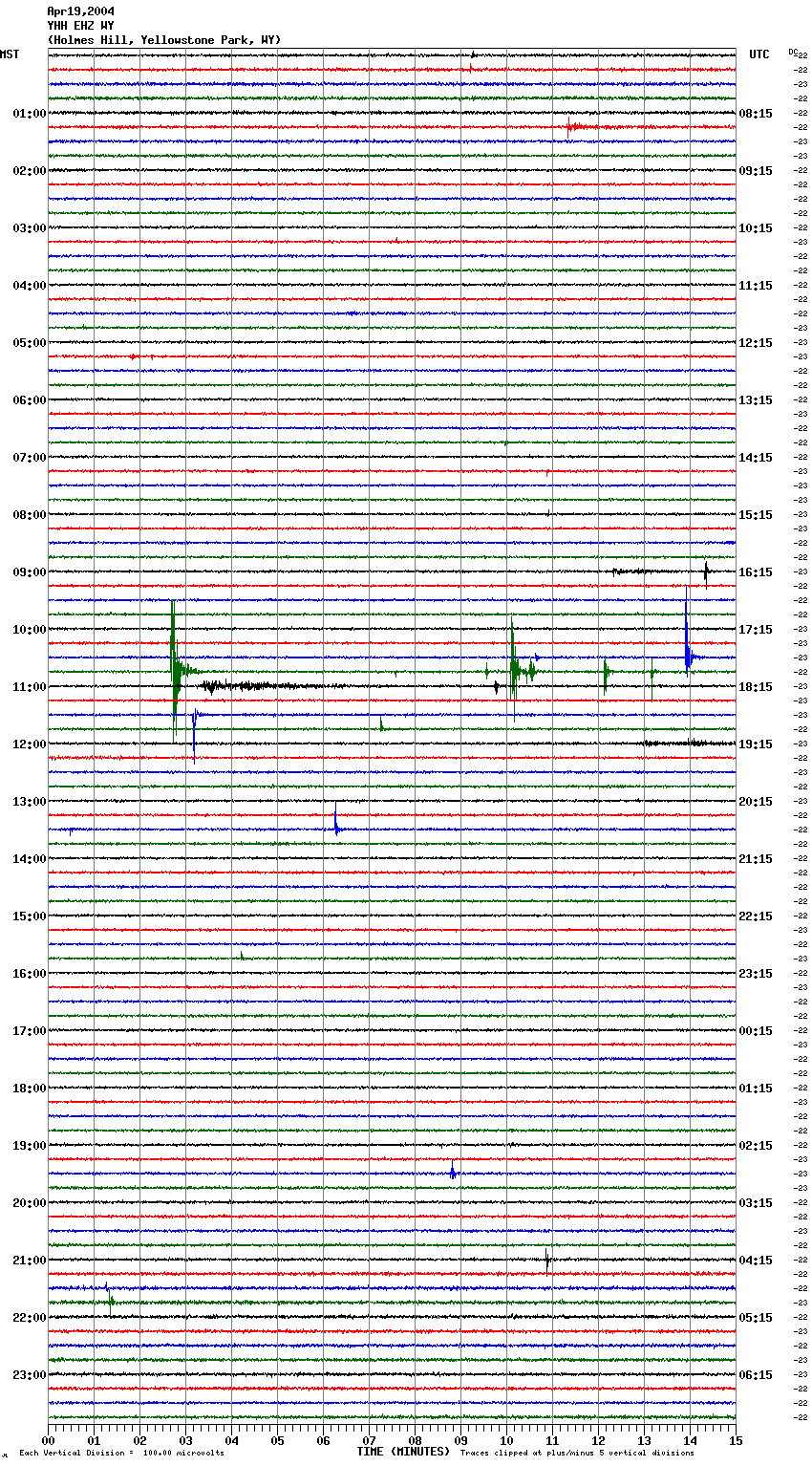Click the 15 minute mark on time axis

pos(736,1440)
